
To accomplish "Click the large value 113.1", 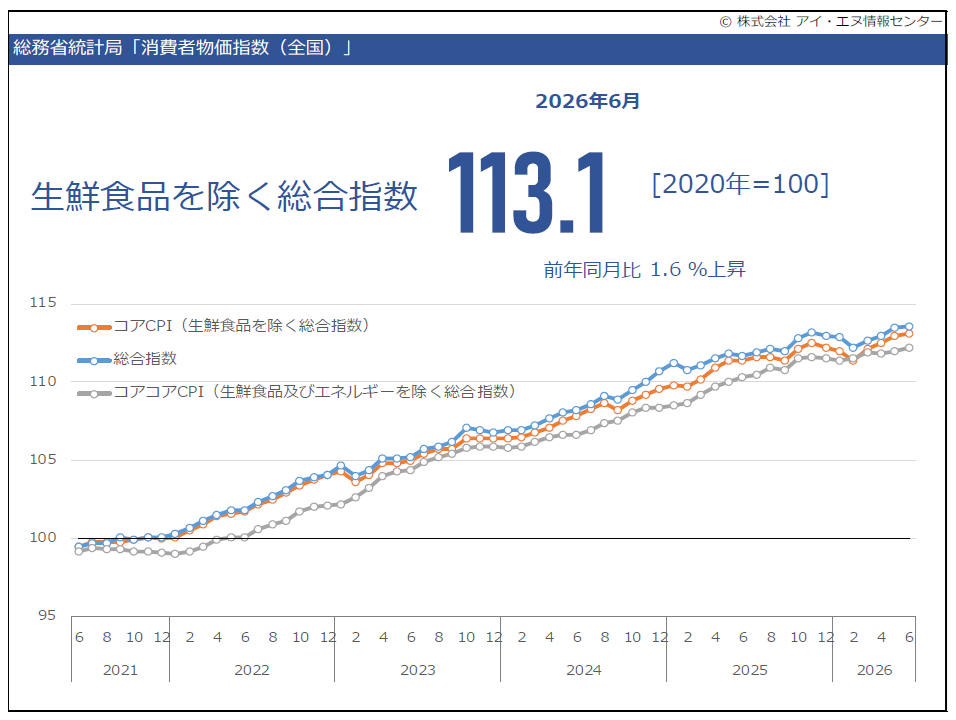I will 527,193.
